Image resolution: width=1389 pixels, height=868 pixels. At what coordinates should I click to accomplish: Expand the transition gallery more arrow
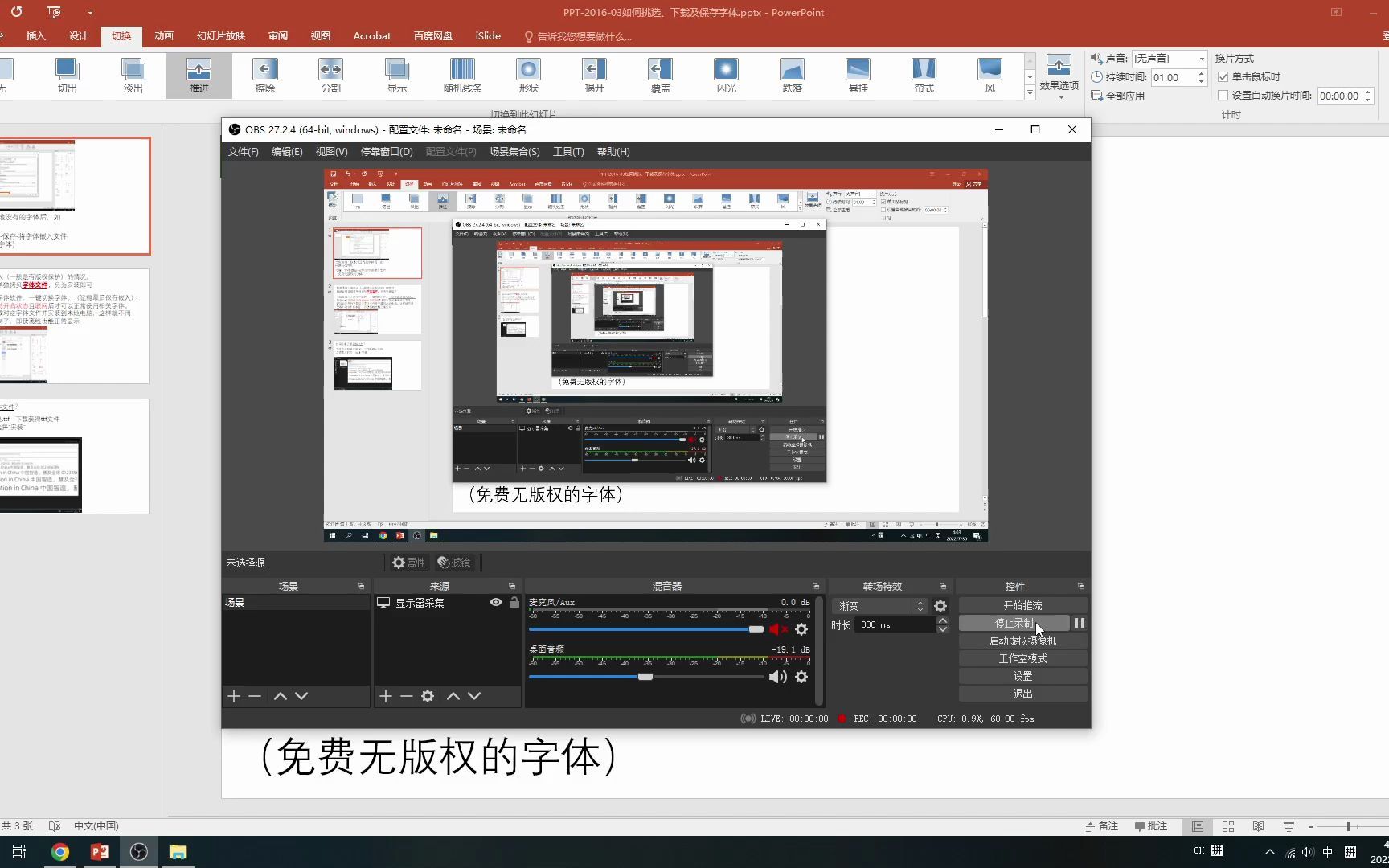click(x=1030, y=93)
